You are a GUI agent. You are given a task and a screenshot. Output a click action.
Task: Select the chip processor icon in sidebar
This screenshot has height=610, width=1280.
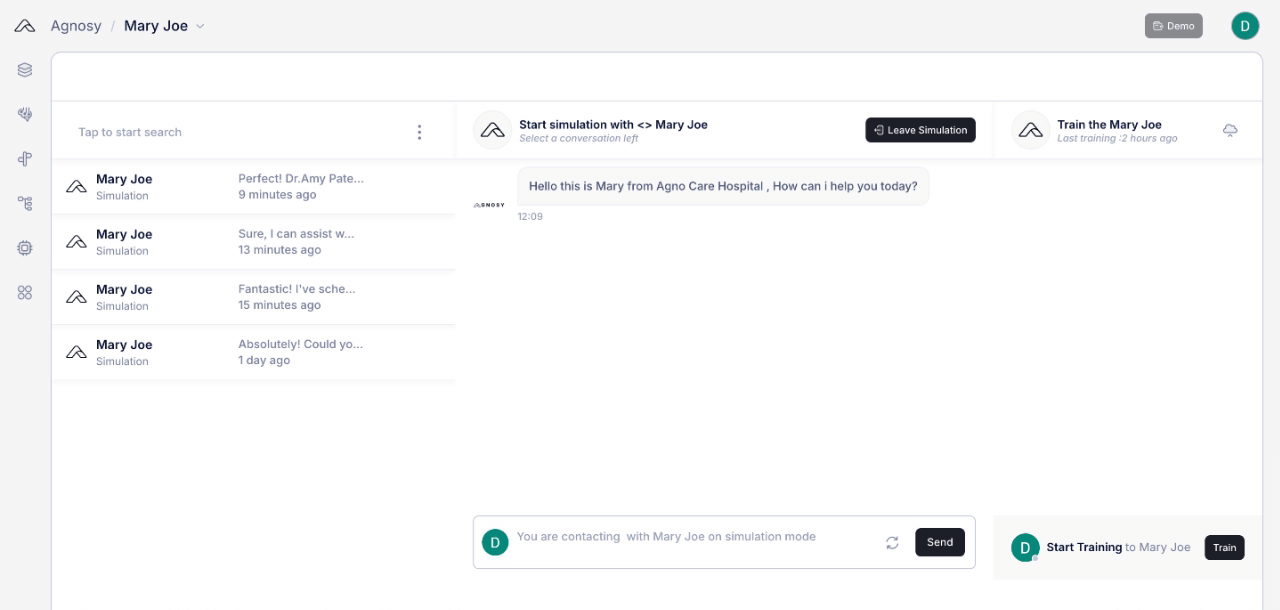click(25, 248)
